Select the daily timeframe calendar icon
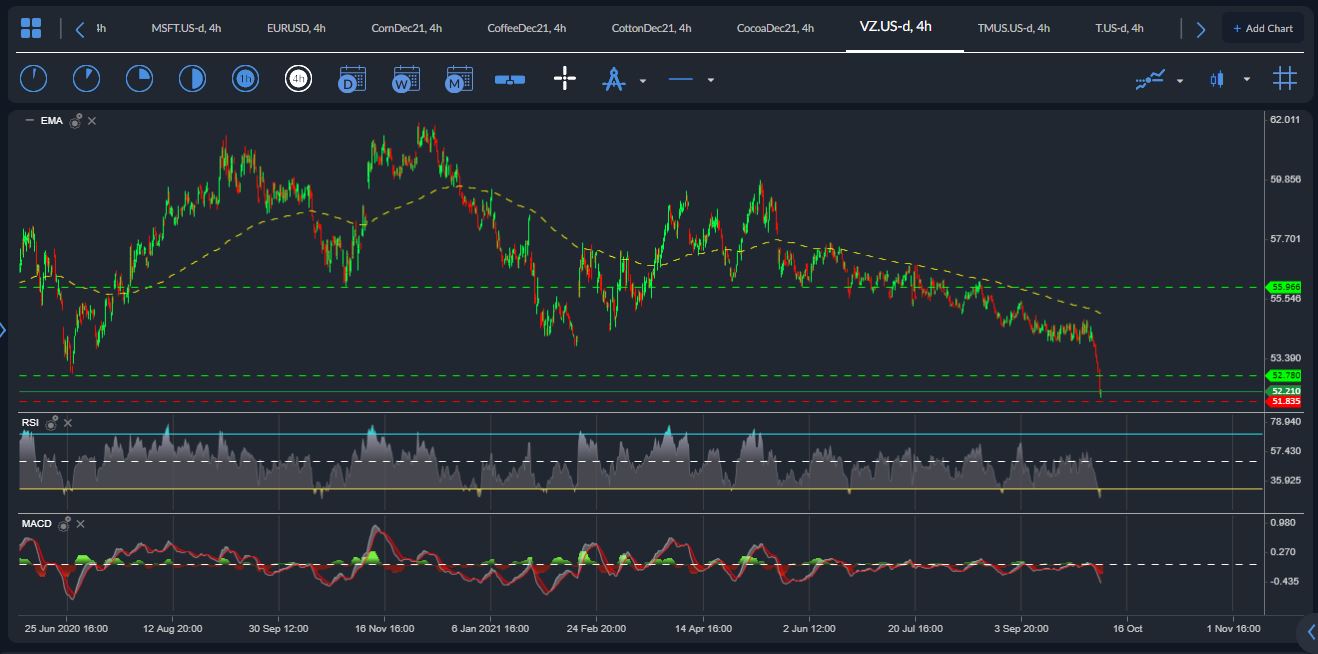1318x654 pixels. click(352, 79)
